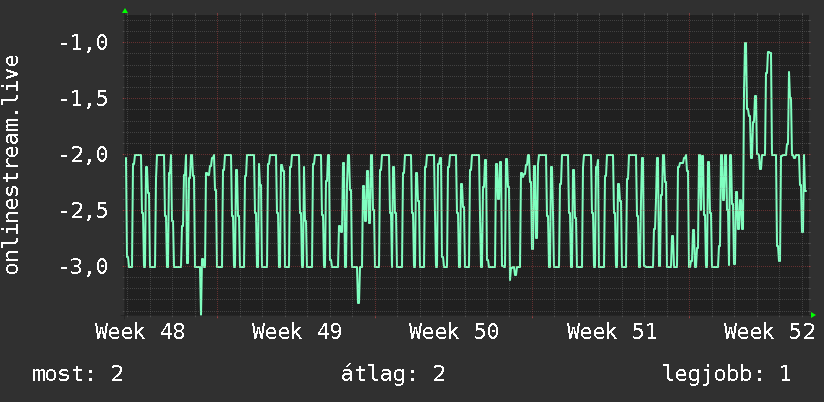
Task: Click the 'most: 2' statistic
Action: [x=78, y=374]
